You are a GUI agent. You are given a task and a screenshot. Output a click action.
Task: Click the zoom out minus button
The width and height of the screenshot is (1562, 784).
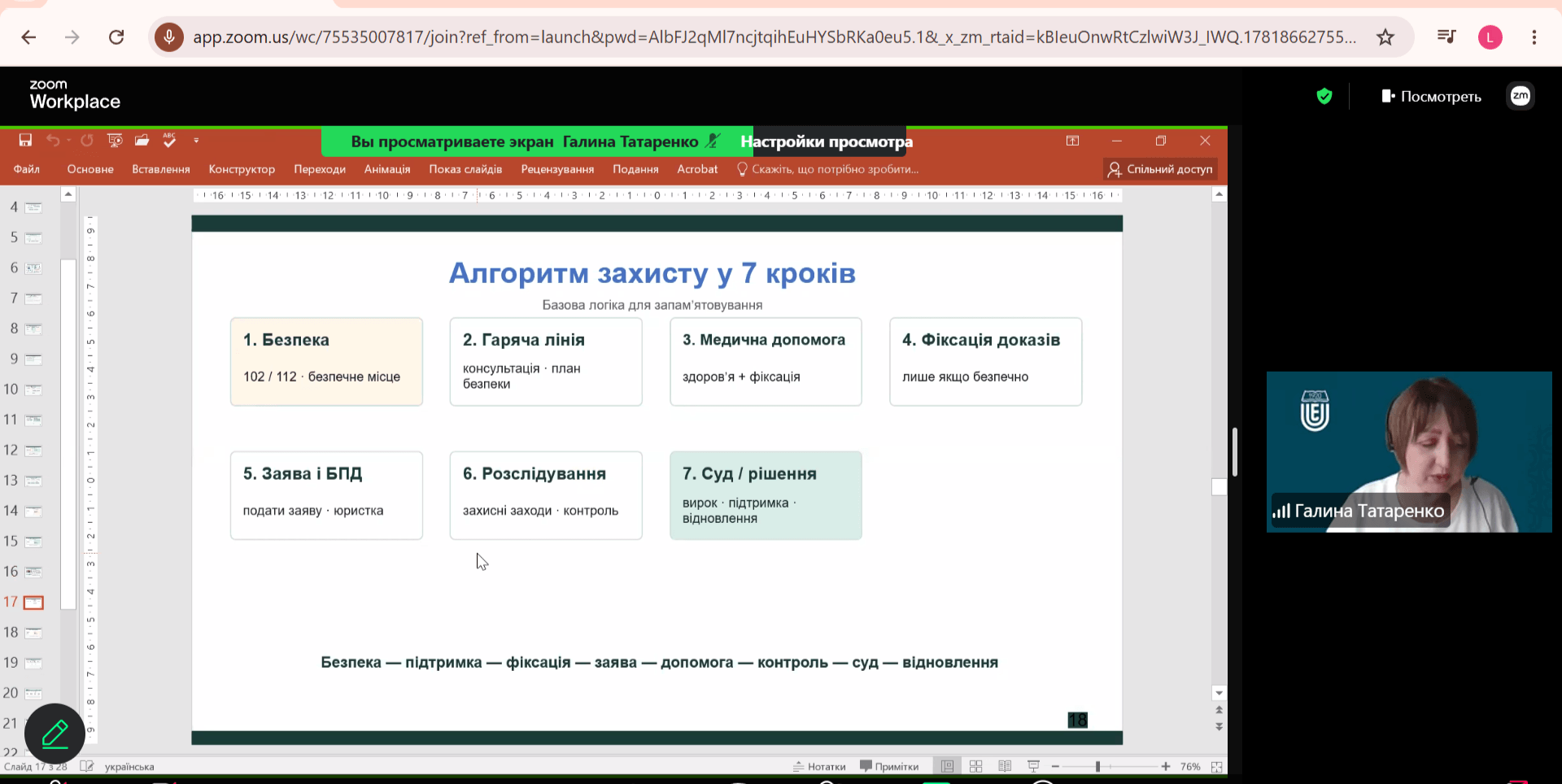1055,766
